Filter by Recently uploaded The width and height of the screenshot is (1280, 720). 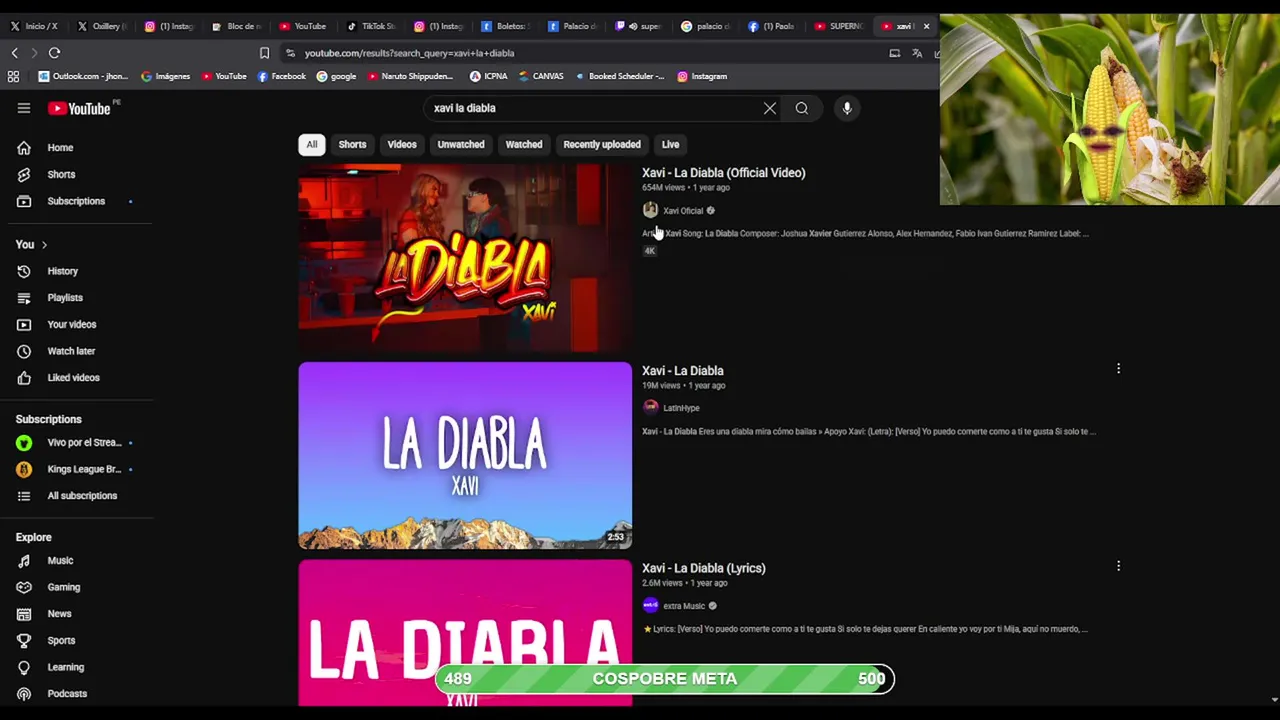point(602,144)
